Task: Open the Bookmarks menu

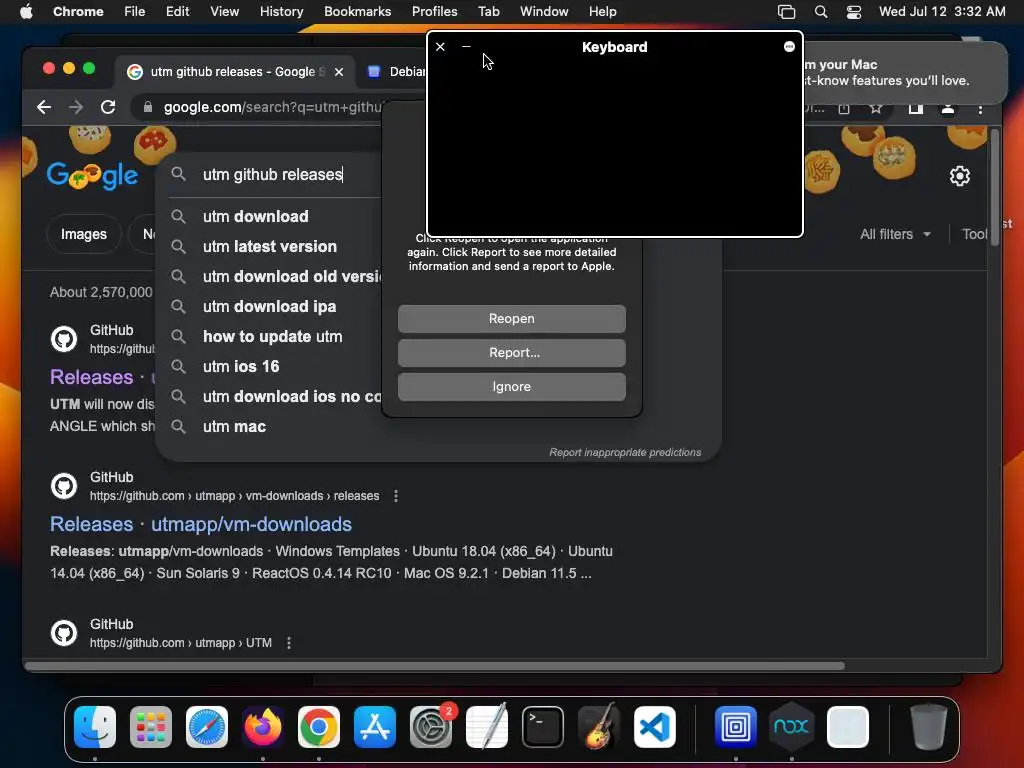Action: pos(357,12)
